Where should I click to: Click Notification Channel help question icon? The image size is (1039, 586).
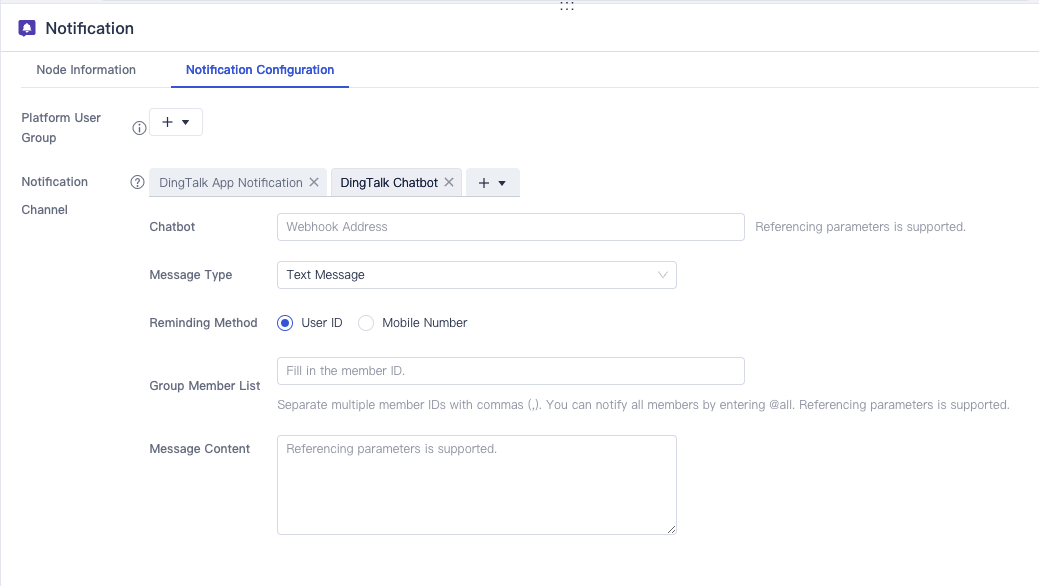tap(138, 183)
